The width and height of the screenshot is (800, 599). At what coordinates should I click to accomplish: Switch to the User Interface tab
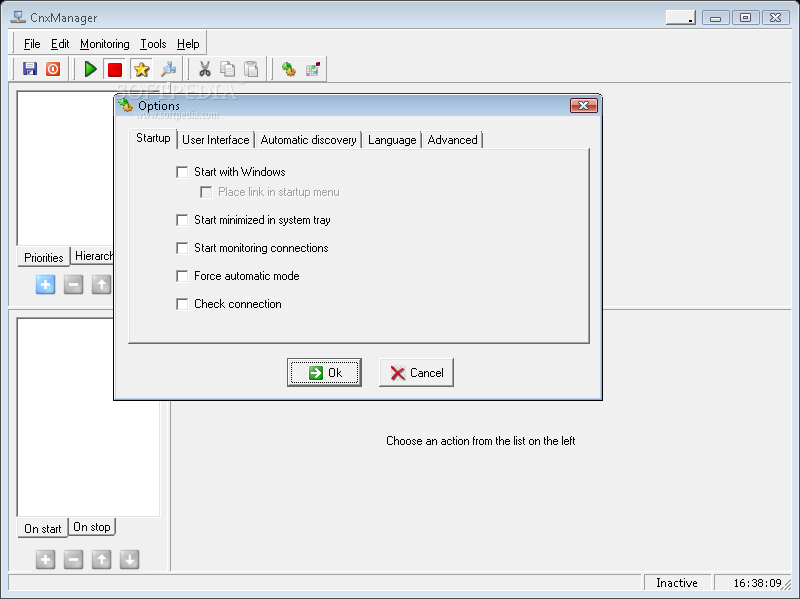click(216, 140)
